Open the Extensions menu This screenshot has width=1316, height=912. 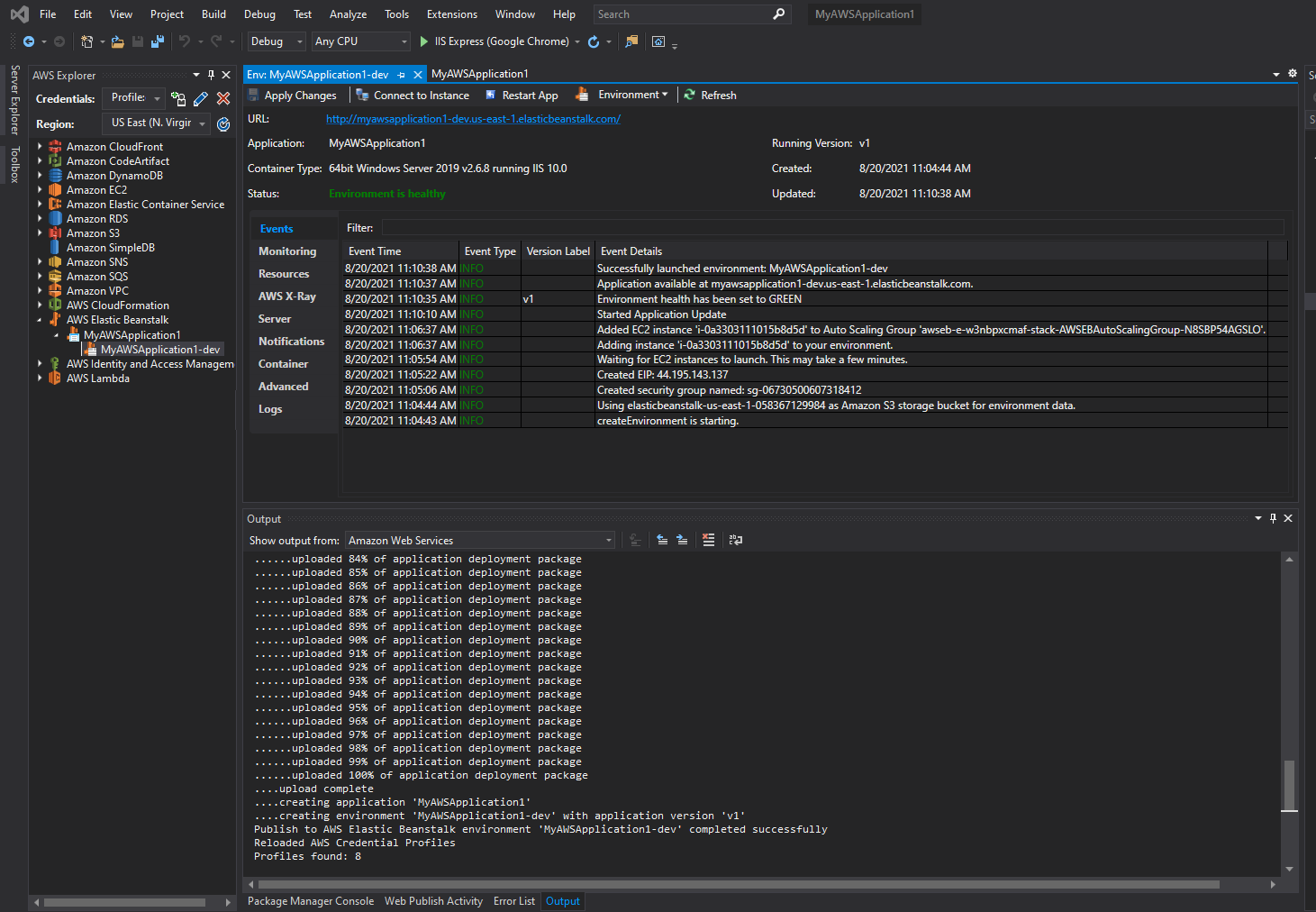tap(452, 14)
